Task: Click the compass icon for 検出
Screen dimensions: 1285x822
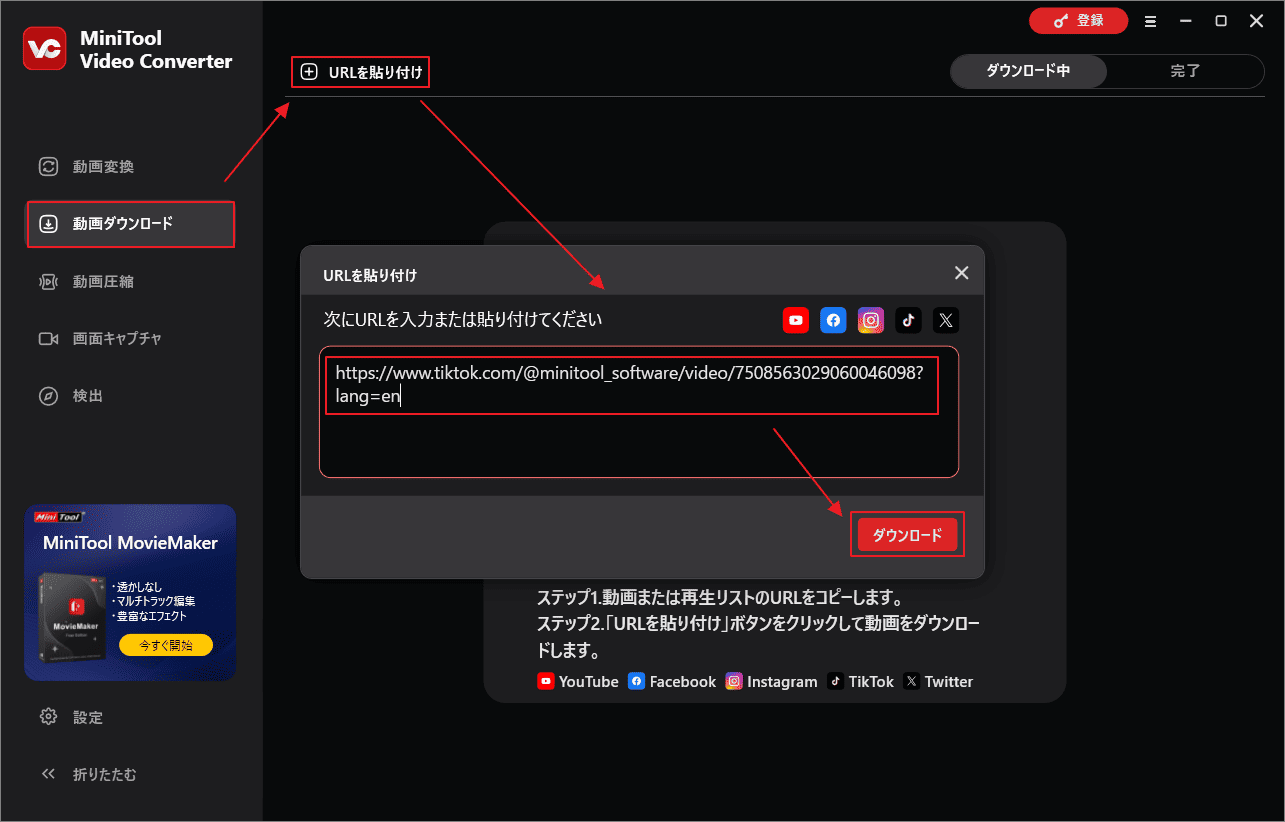Action: [48, 396]
